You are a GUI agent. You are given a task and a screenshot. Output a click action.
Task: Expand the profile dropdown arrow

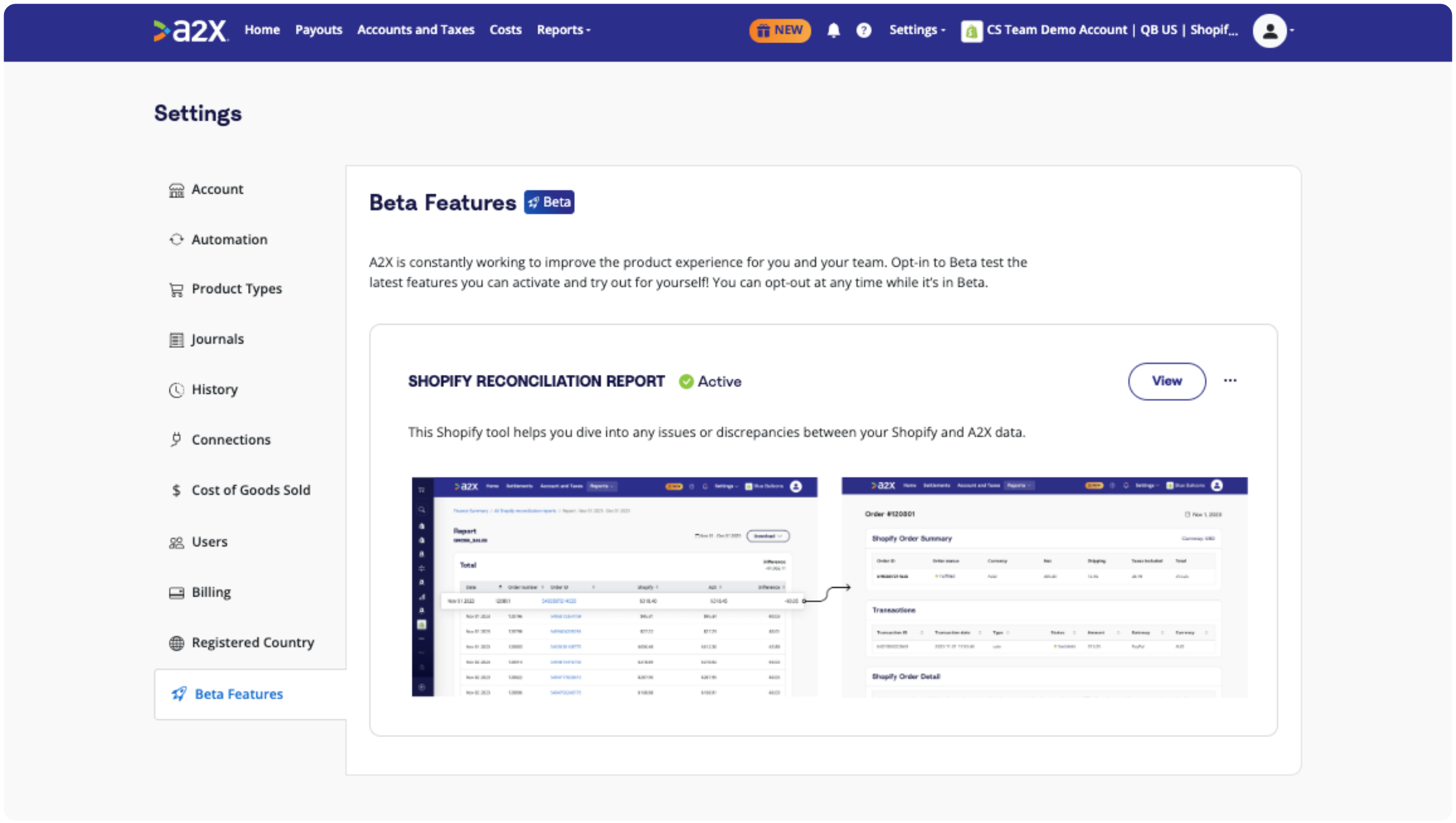point(1291,31)
